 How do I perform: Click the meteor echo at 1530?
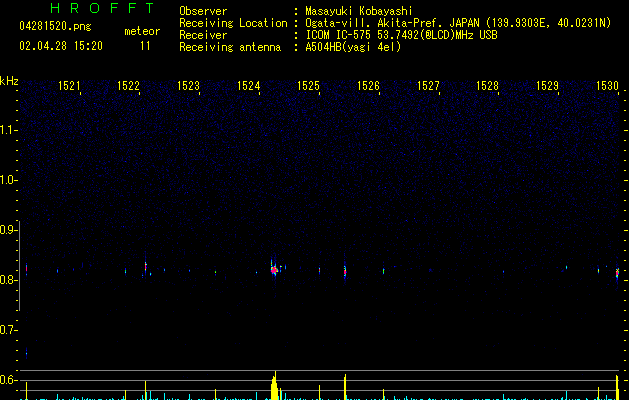(617, 274)
